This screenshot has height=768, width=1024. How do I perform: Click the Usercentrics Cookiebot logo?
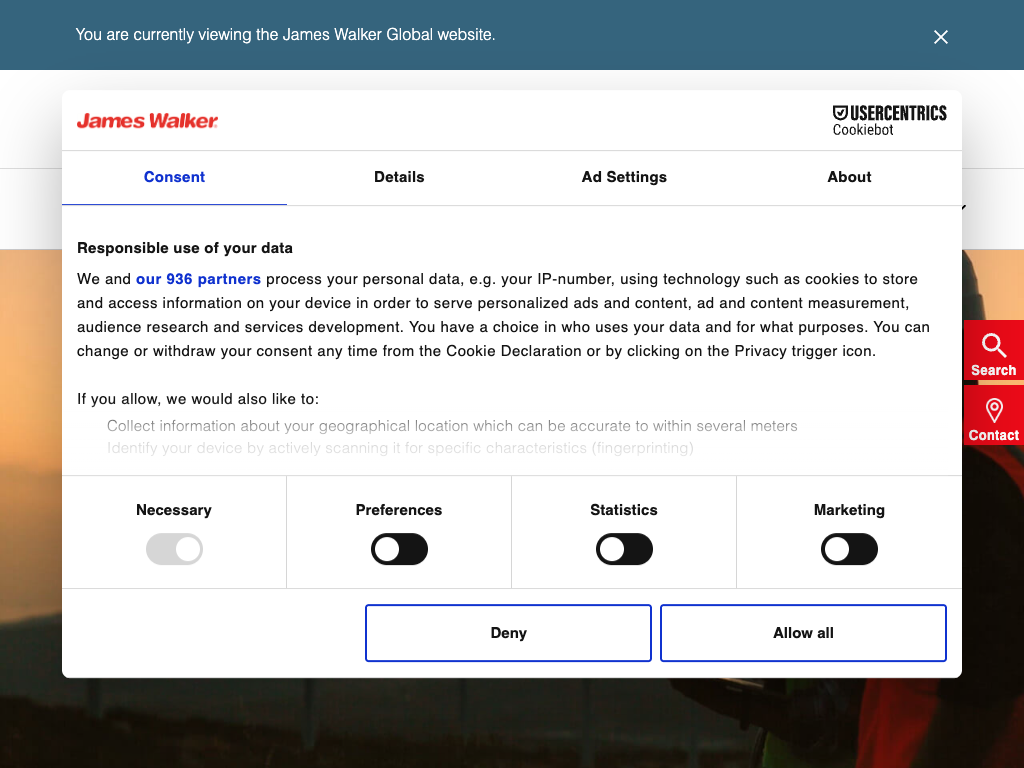coord(889,120)
